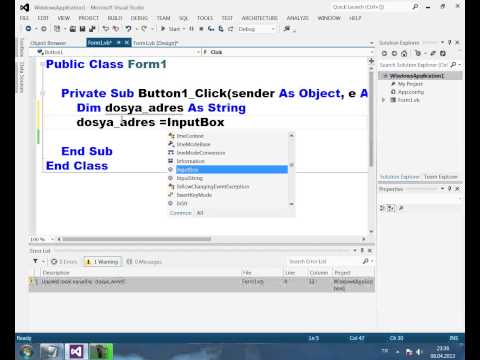Switch IntelliSense to the Common tab
480x360 pixels.
(180, 213)
